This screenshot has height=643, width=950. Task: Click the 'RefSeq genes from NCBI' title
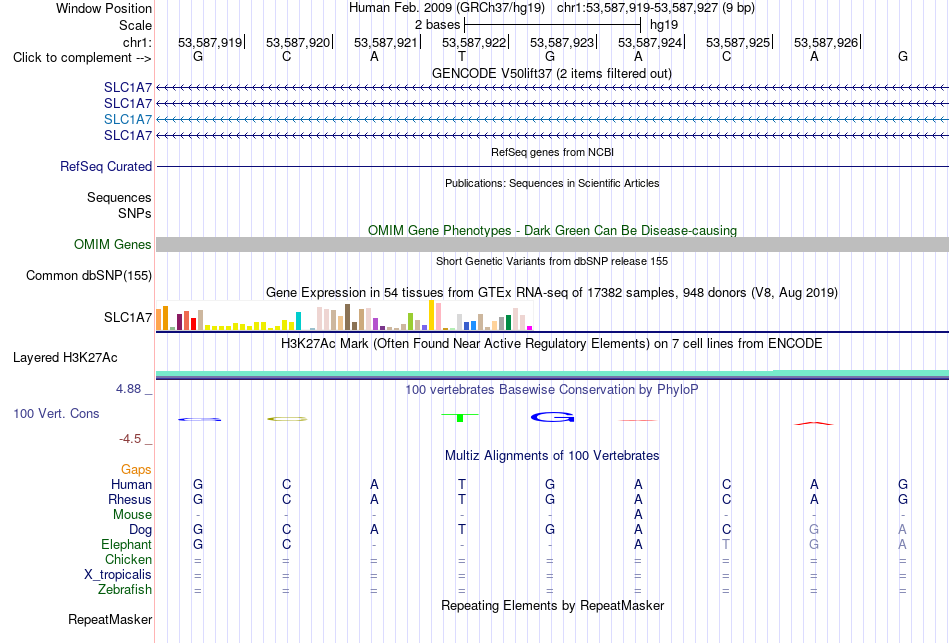click(552, 152)
